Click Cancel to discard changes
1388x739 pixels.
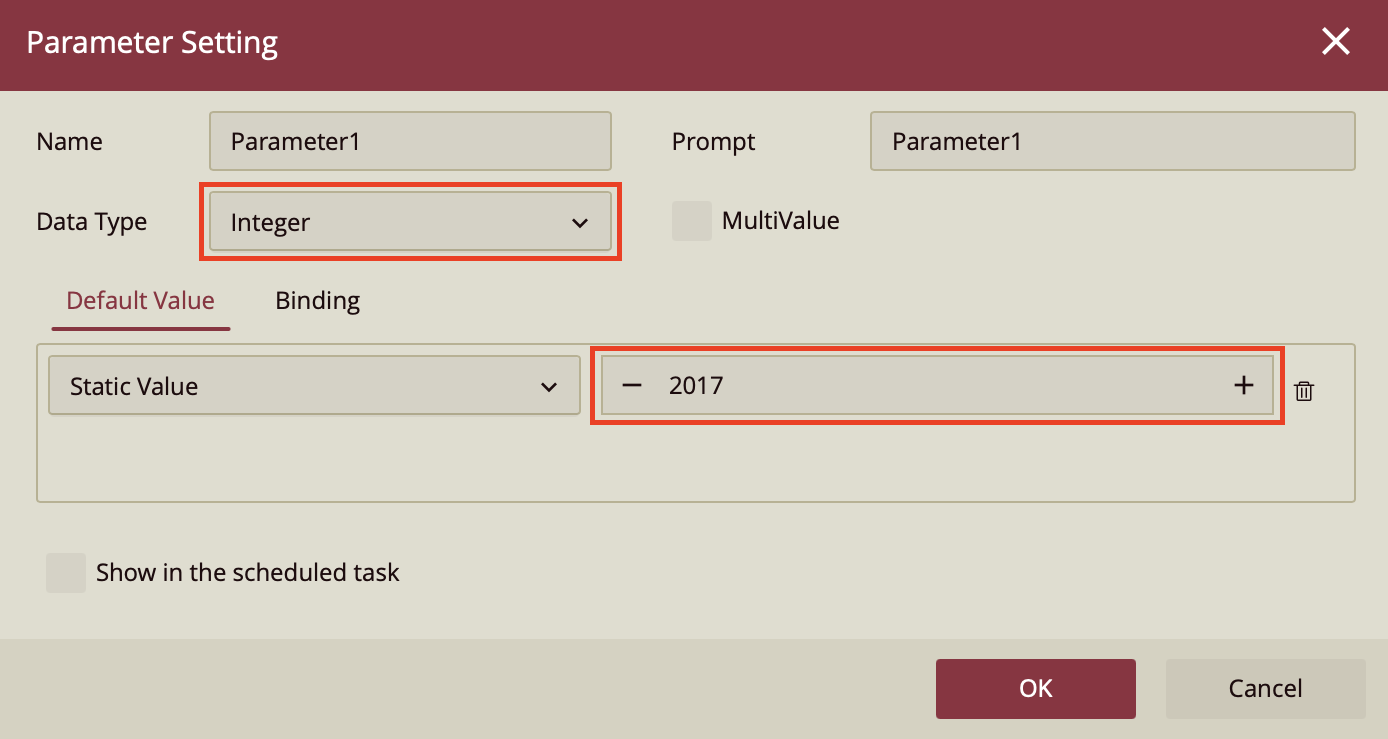[1265, 688]
